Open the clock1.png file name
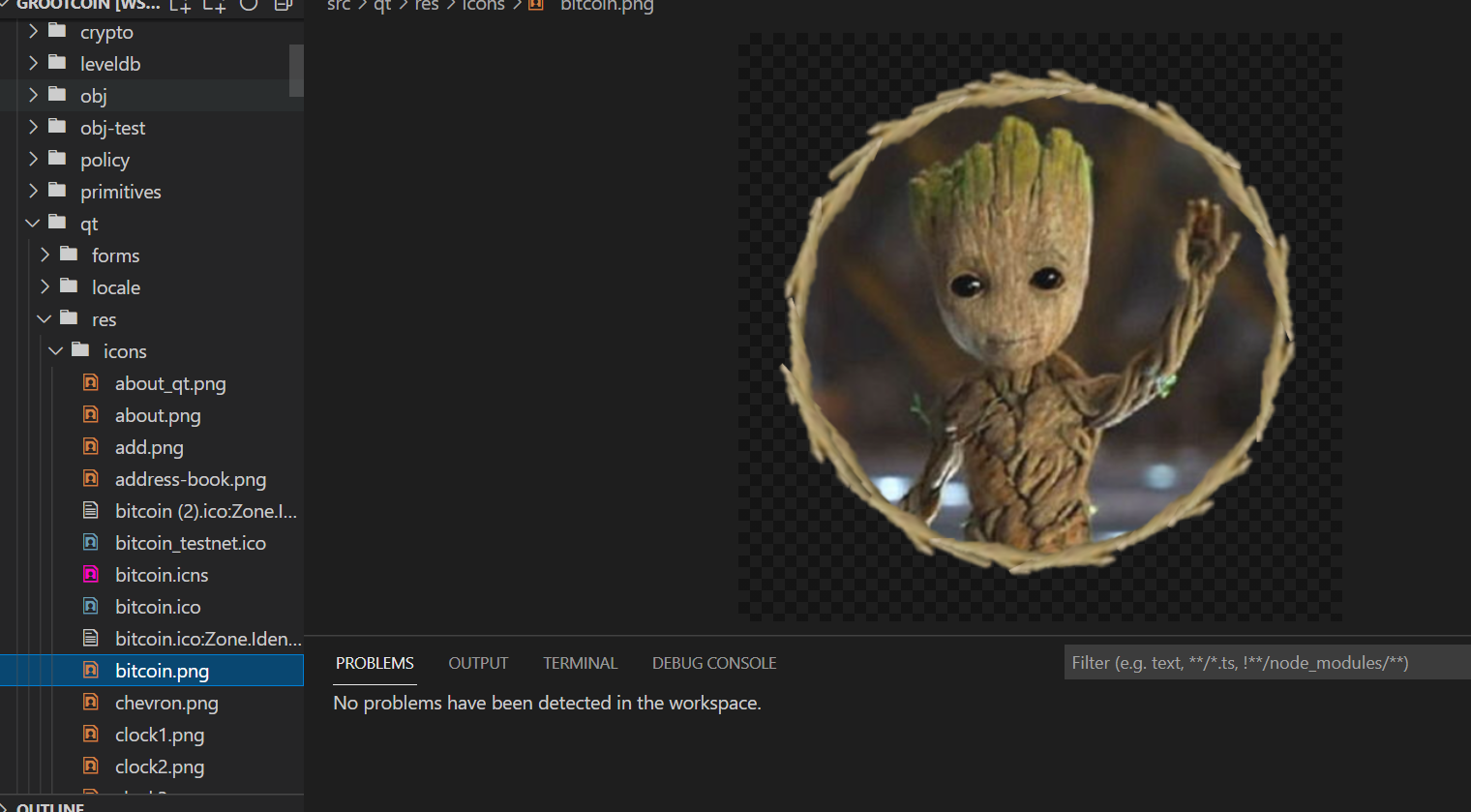Viewport: 1471px width, 812px height. (160, 735)
